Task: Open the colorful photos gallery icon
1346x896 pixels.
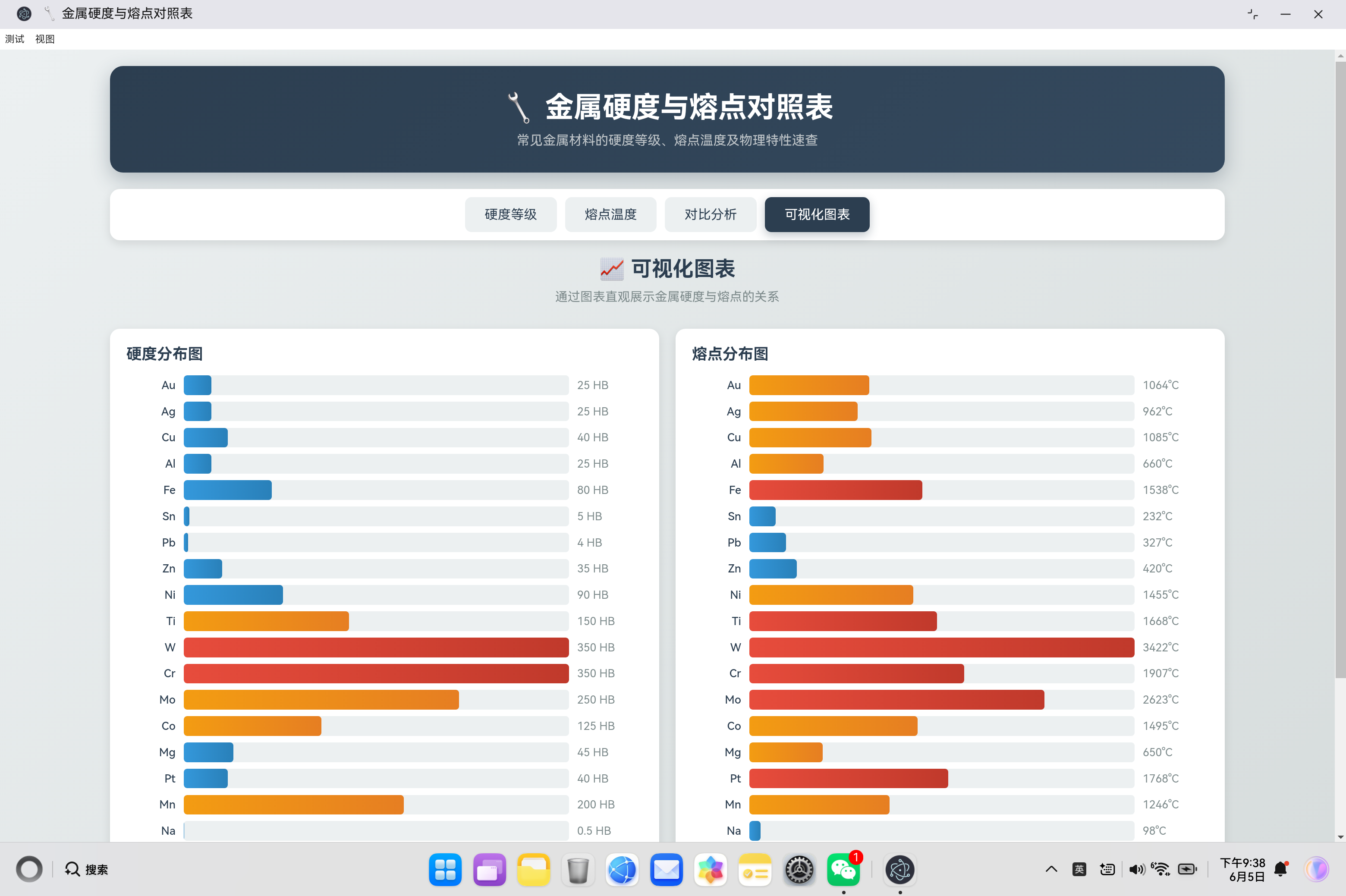Action: click(711, 869)
